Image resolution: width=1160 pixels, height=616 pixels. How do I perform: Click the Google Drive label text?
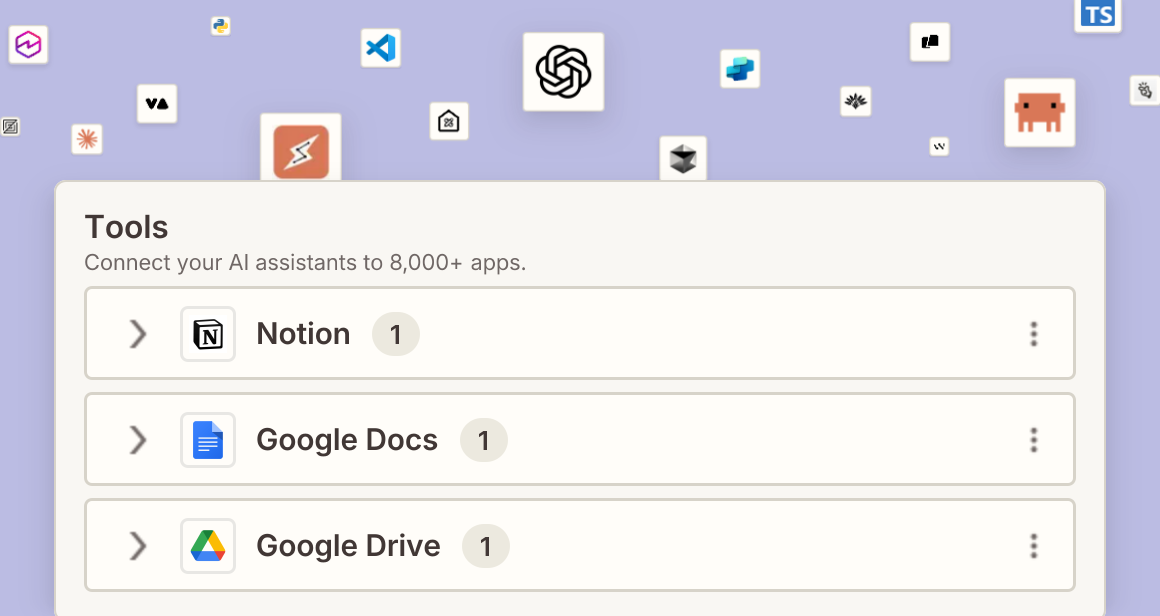348,546
